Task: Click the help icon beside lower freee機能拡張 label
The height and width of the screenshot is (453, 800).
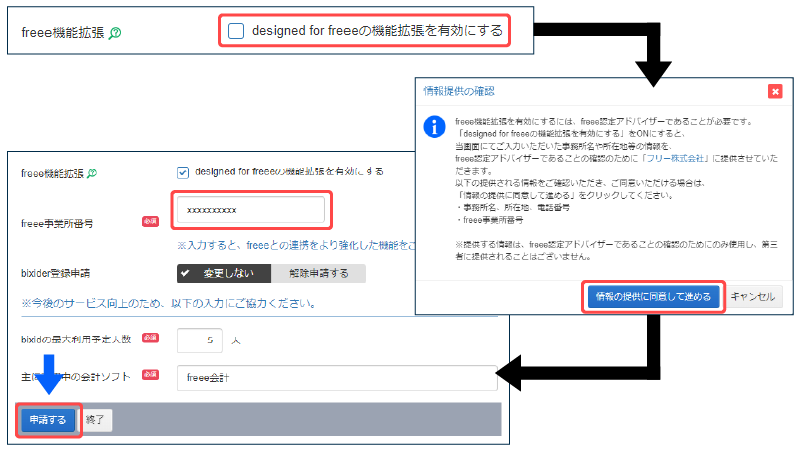Action: [x=92, y=173]
